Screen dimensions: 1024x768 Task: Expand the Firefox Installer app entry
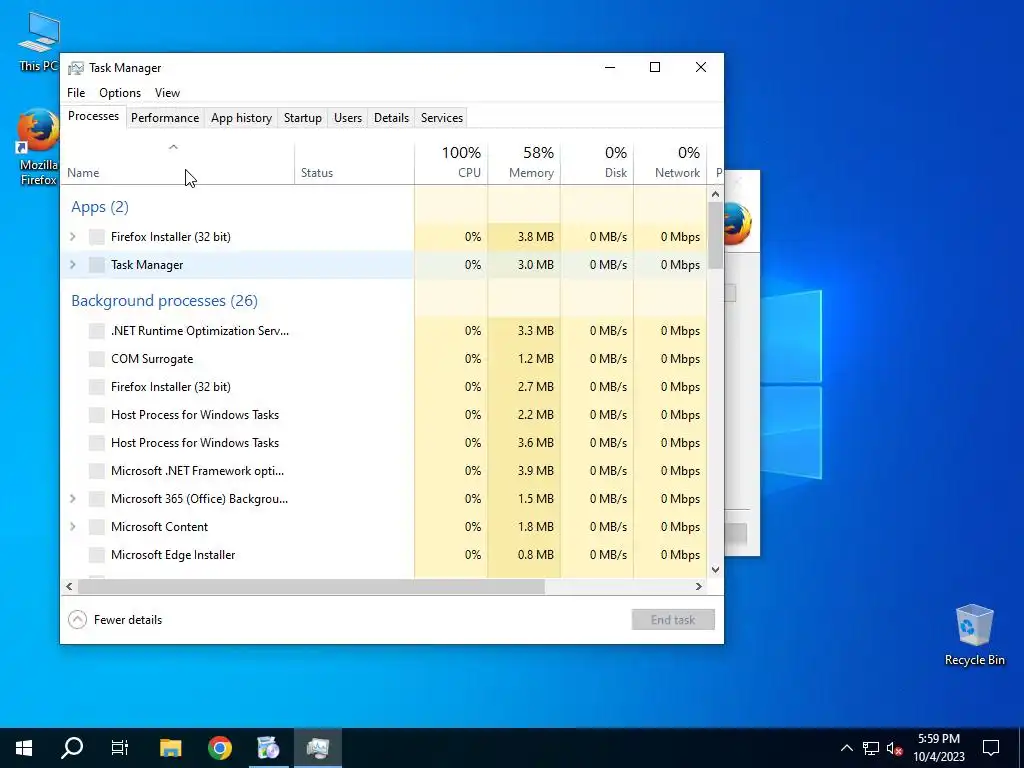coord(72,237)
